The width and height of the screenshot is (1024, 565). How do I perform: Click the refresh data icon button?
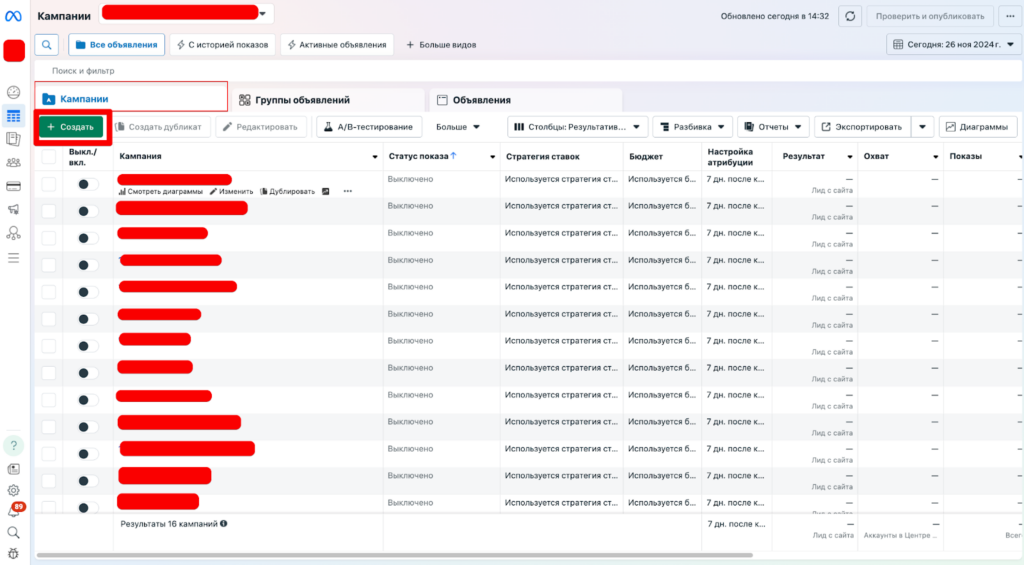pyautogui.click(x=850, y=16)
